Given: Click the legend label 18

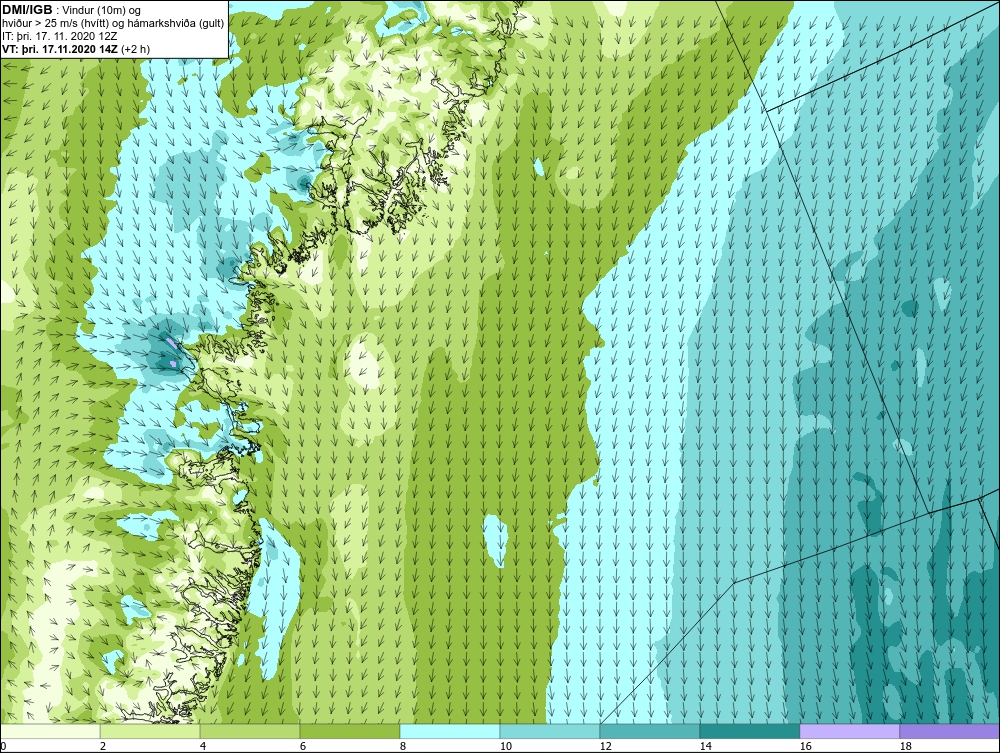Looking at the screenshot, I should click(x=906, y=746).
